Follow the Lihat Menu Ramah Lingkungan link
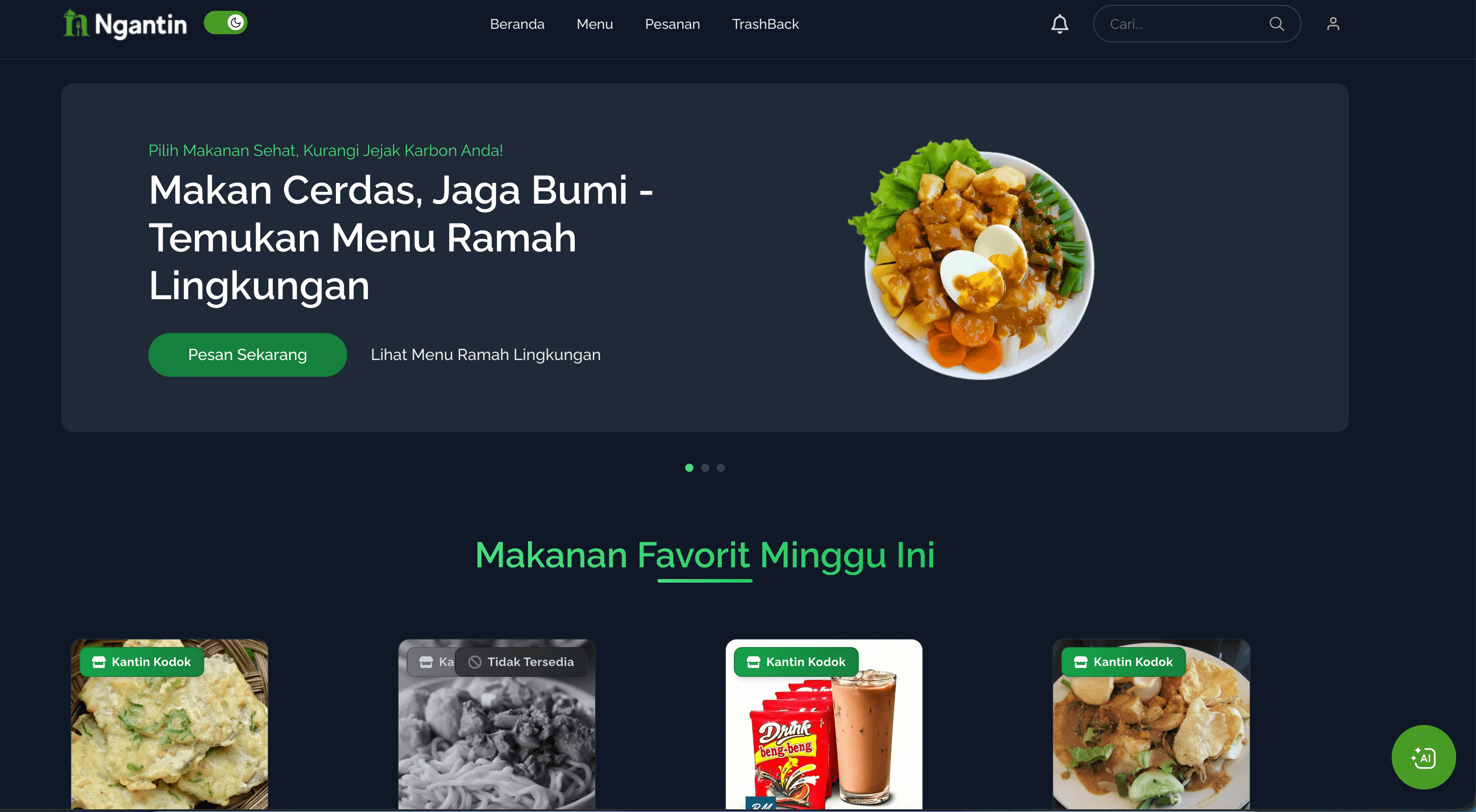 (486, 355)
